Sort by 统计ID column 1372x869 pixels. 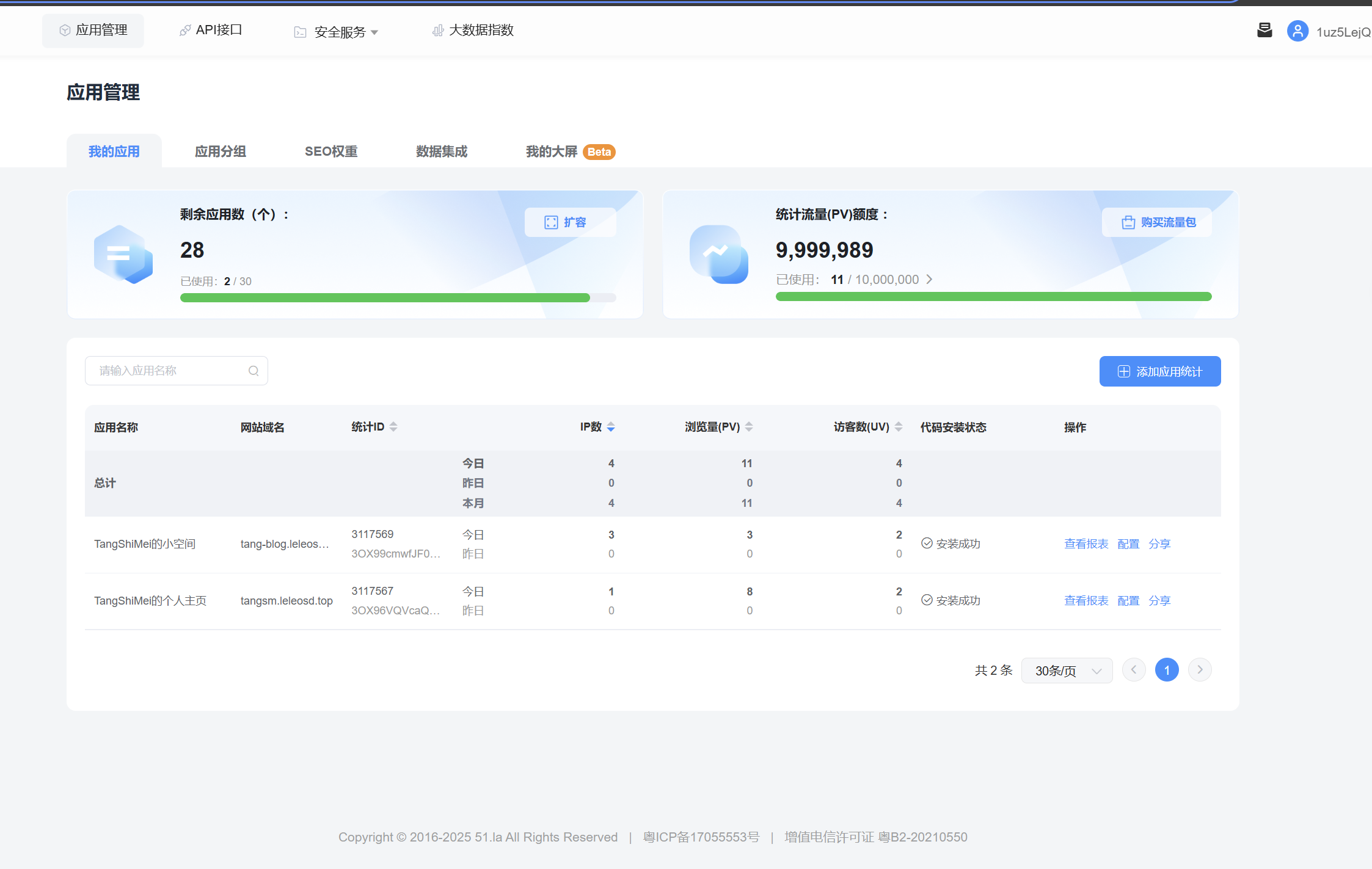tap(393, 427)
